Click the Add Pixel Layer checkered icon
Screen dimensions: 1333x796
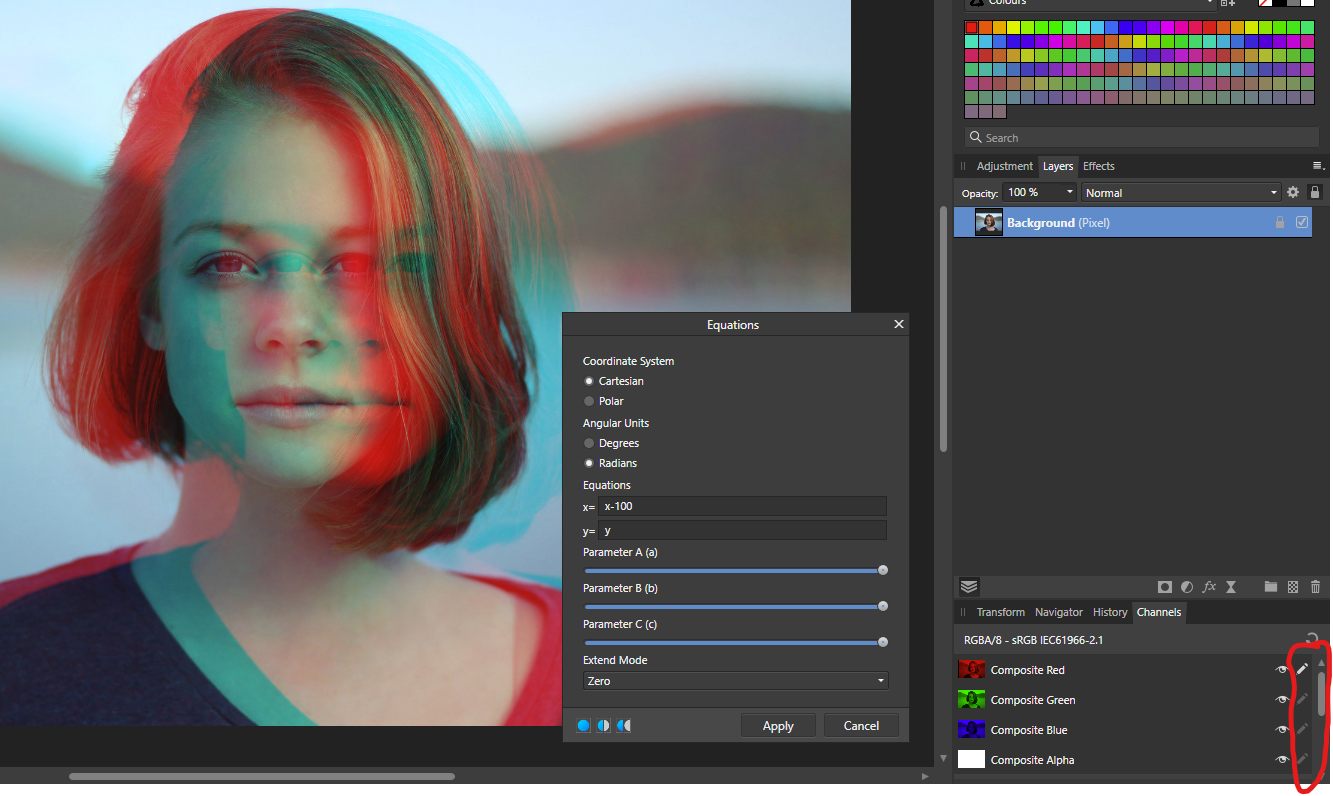pyautogui.click(x=1293, y=587)
